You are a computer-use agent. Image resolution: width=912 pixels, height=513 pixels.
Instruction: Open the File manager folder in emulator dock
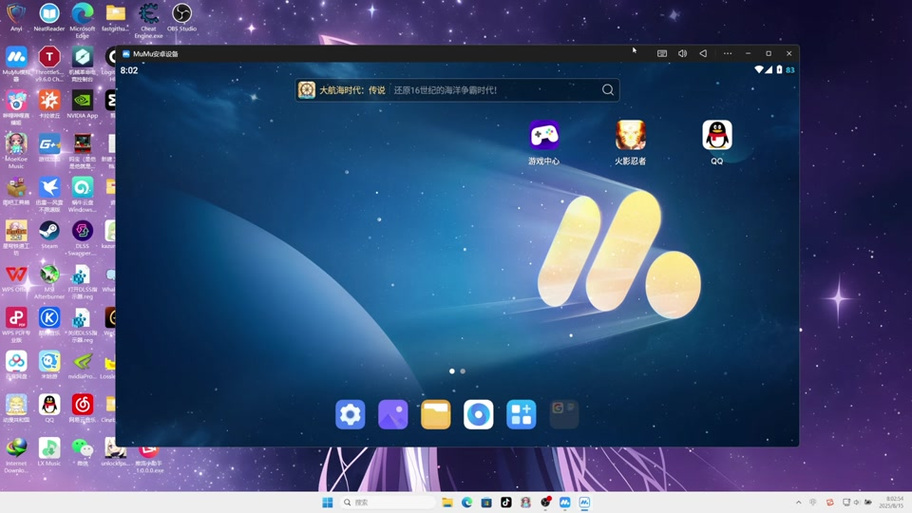(x=436, y=414)
